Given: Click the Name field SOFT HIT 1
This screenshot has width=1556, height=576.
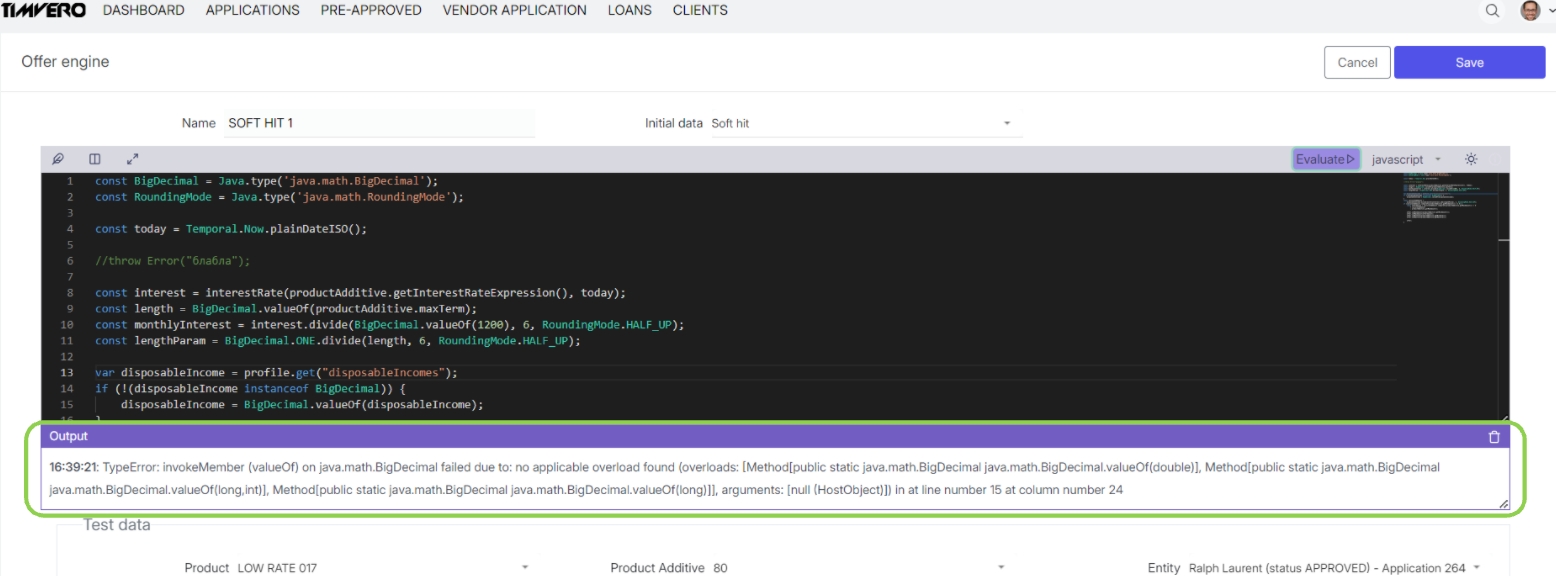Looking at the screenshot, I should tap(378, 123).
